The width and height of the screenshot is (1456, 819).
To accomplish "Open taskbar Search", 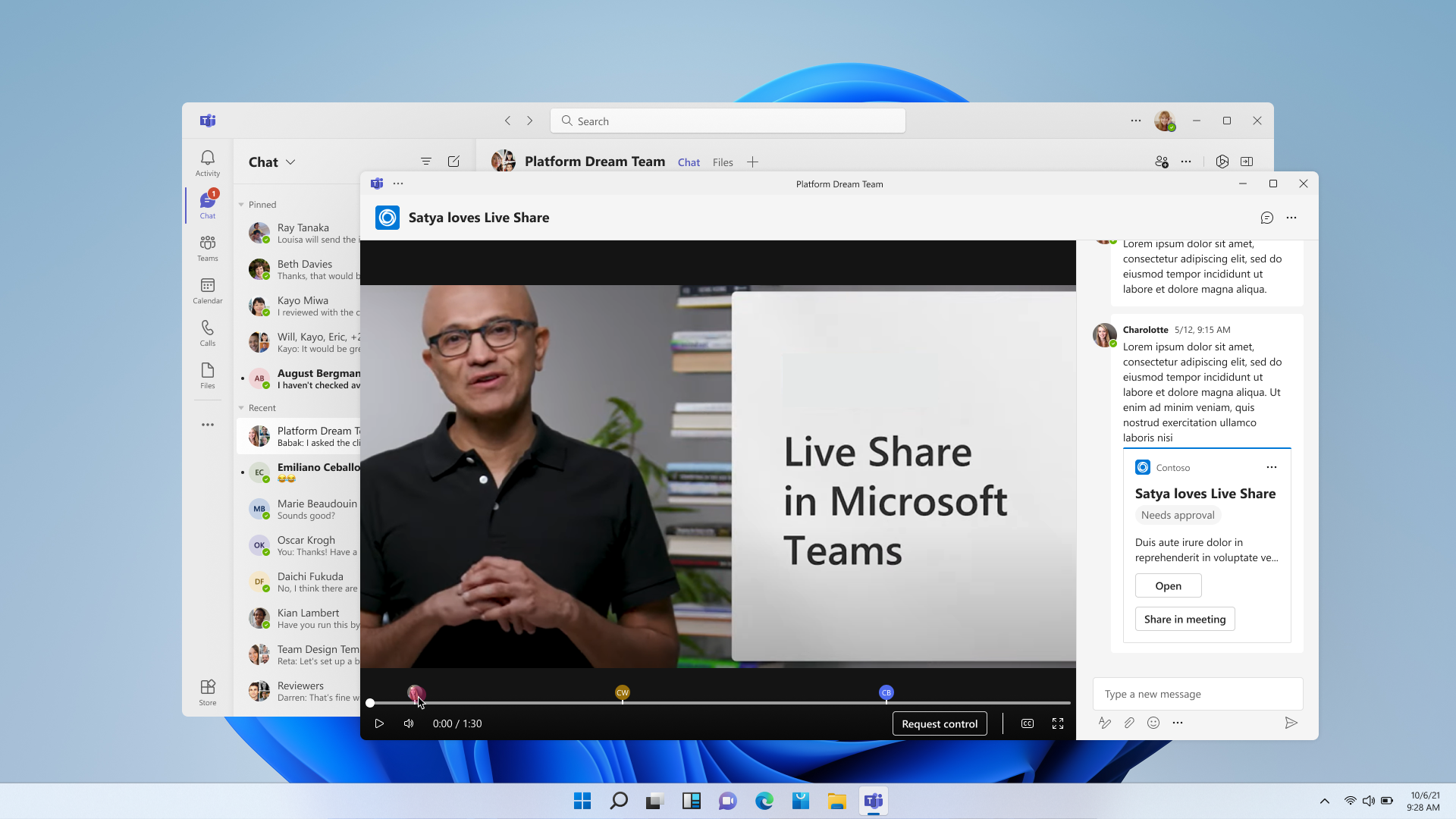I will point(619,801).
